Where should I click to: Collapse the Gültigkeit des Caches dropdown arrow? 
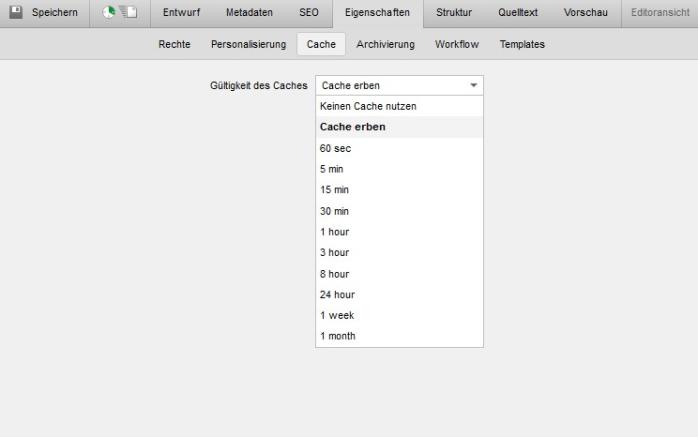pos(474,86)
